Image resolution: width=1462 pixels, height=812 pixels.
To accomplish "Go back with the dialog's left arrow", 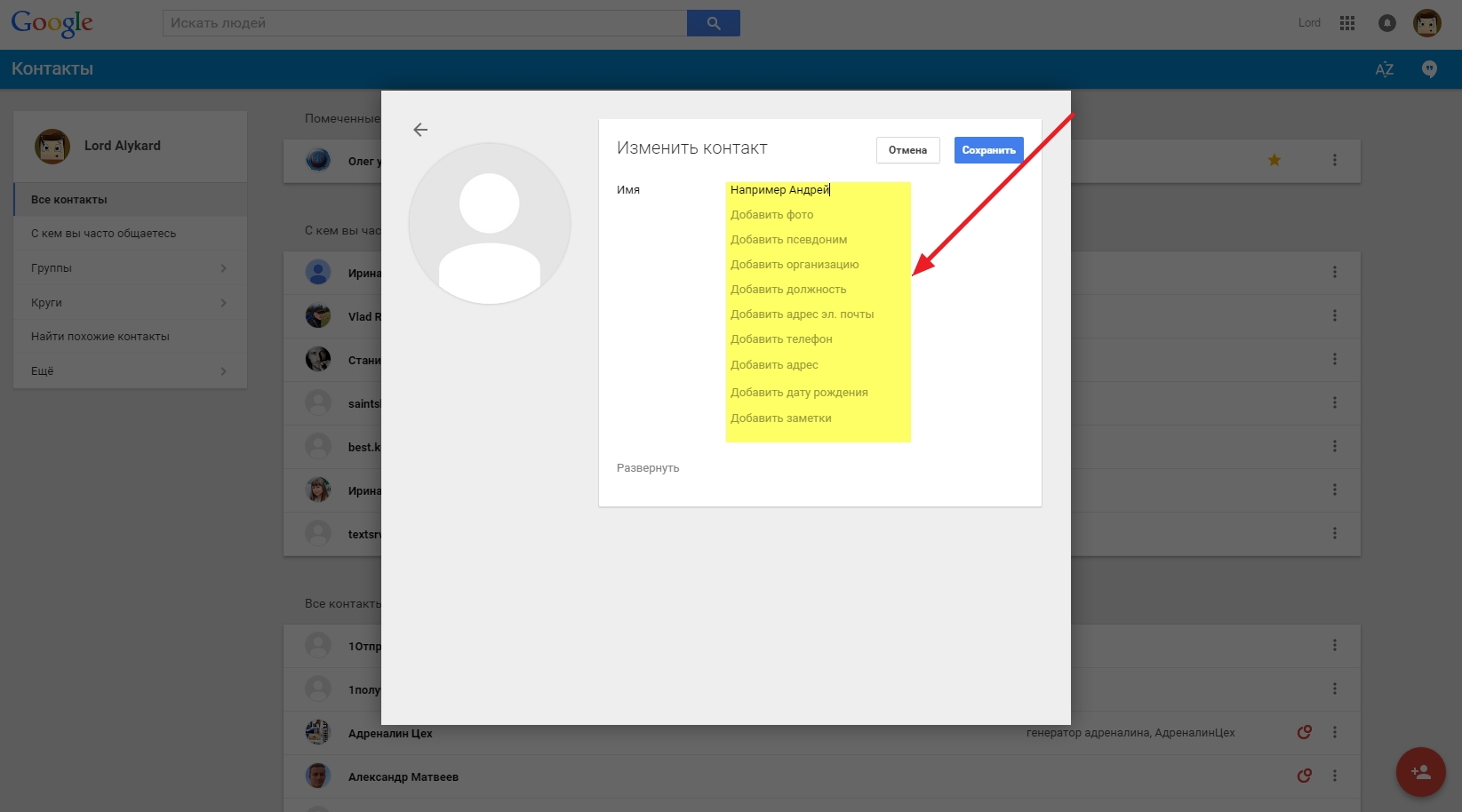I will (420, 130).
